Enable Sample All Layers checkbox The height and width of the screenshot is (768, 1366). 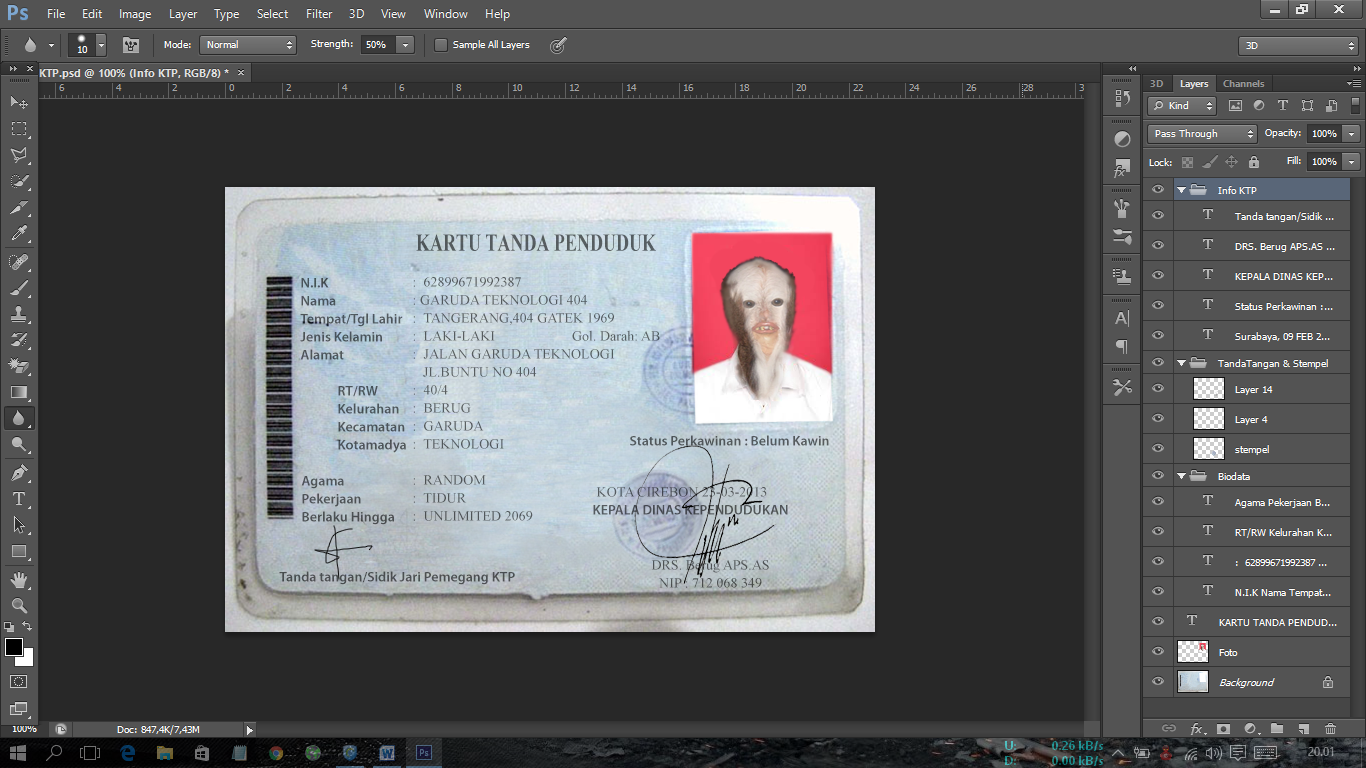tap(441, 45)
